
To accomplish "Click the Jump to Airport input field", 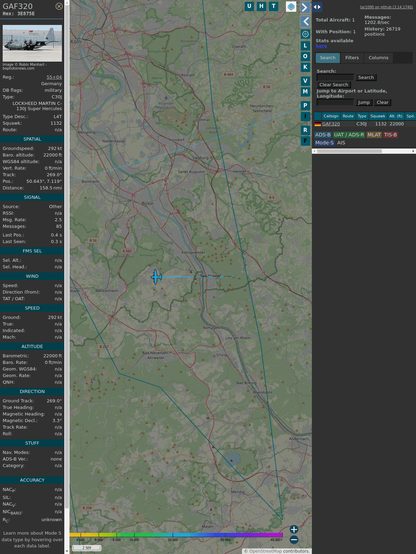I will point(335,102).
